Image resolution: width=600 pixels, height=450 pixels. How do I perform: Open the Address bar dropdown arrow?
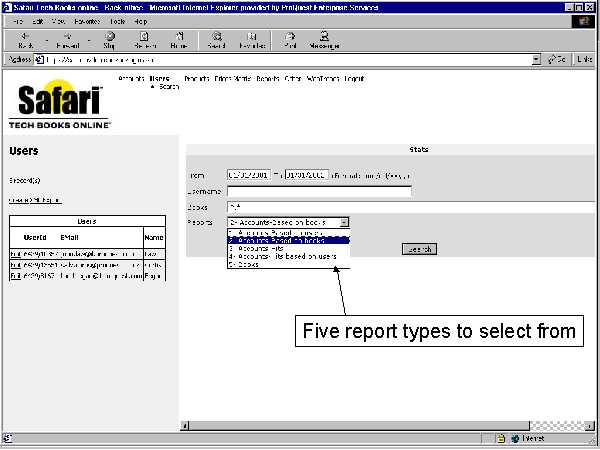coord(536,60)
